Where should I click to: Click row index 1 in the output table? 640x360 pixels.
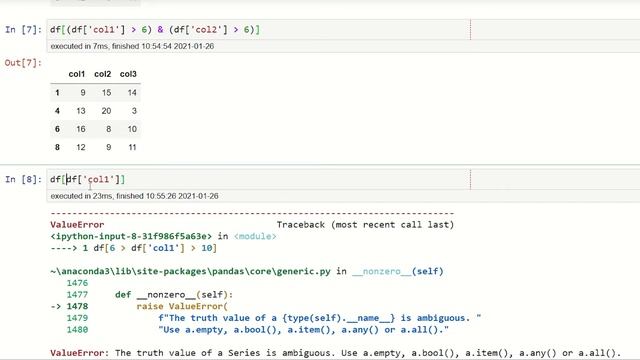pos(57,93)
